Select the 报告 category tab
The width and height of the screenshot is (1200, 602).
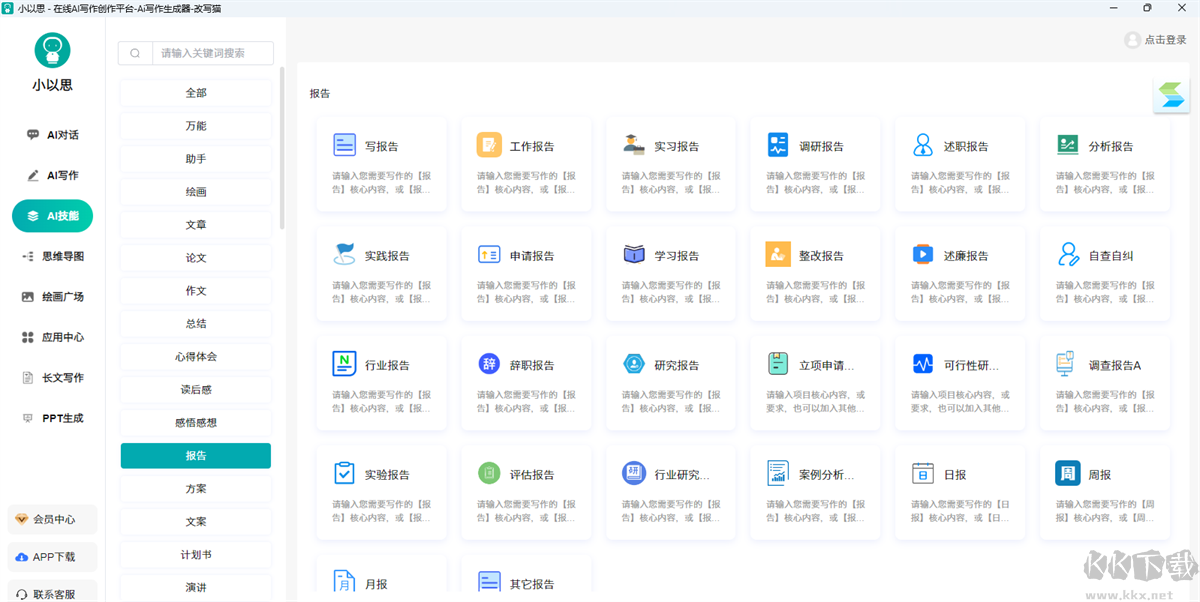click(195, 455)
